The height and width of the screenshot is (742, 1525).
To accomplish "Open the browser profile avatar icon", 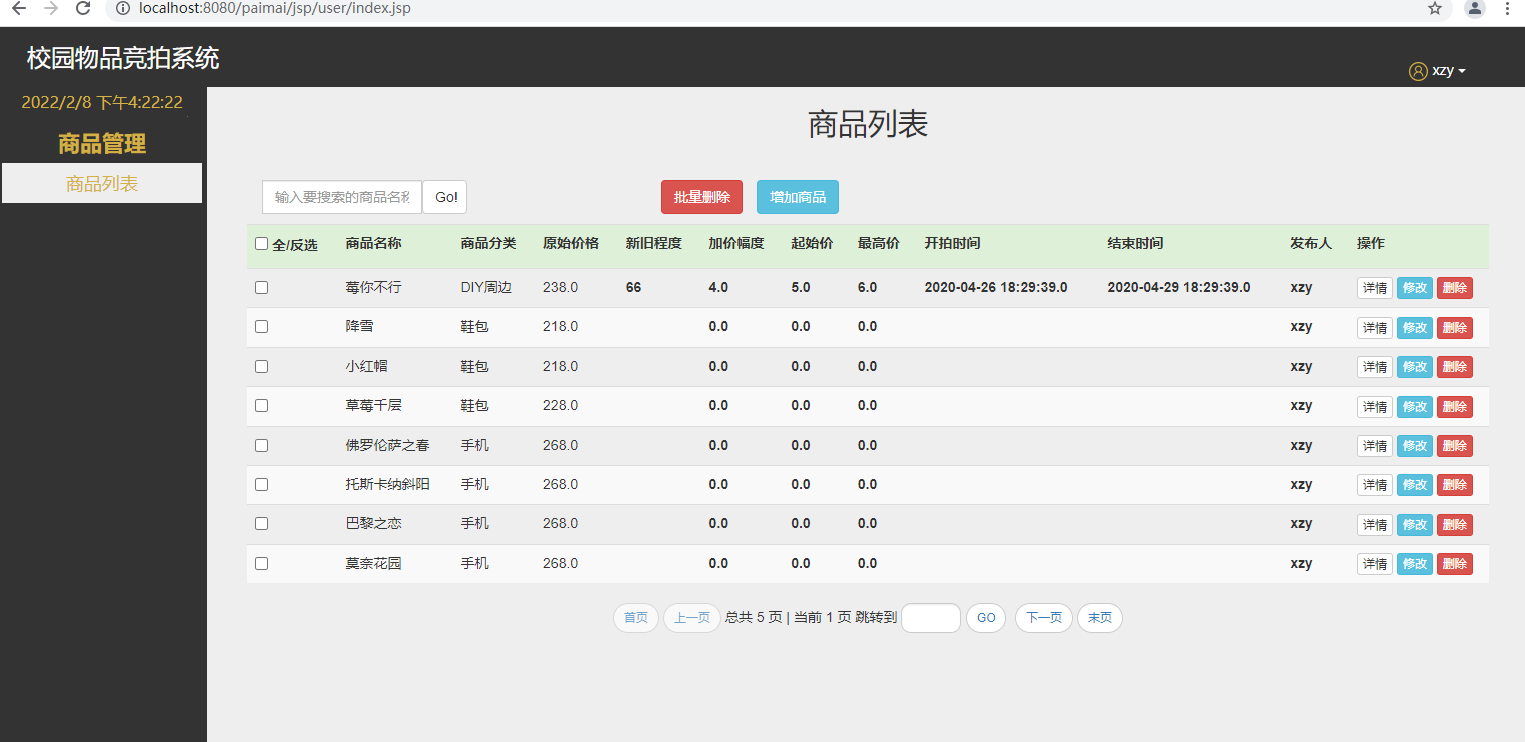I will pyautogui.click(x=1474, y=8).
